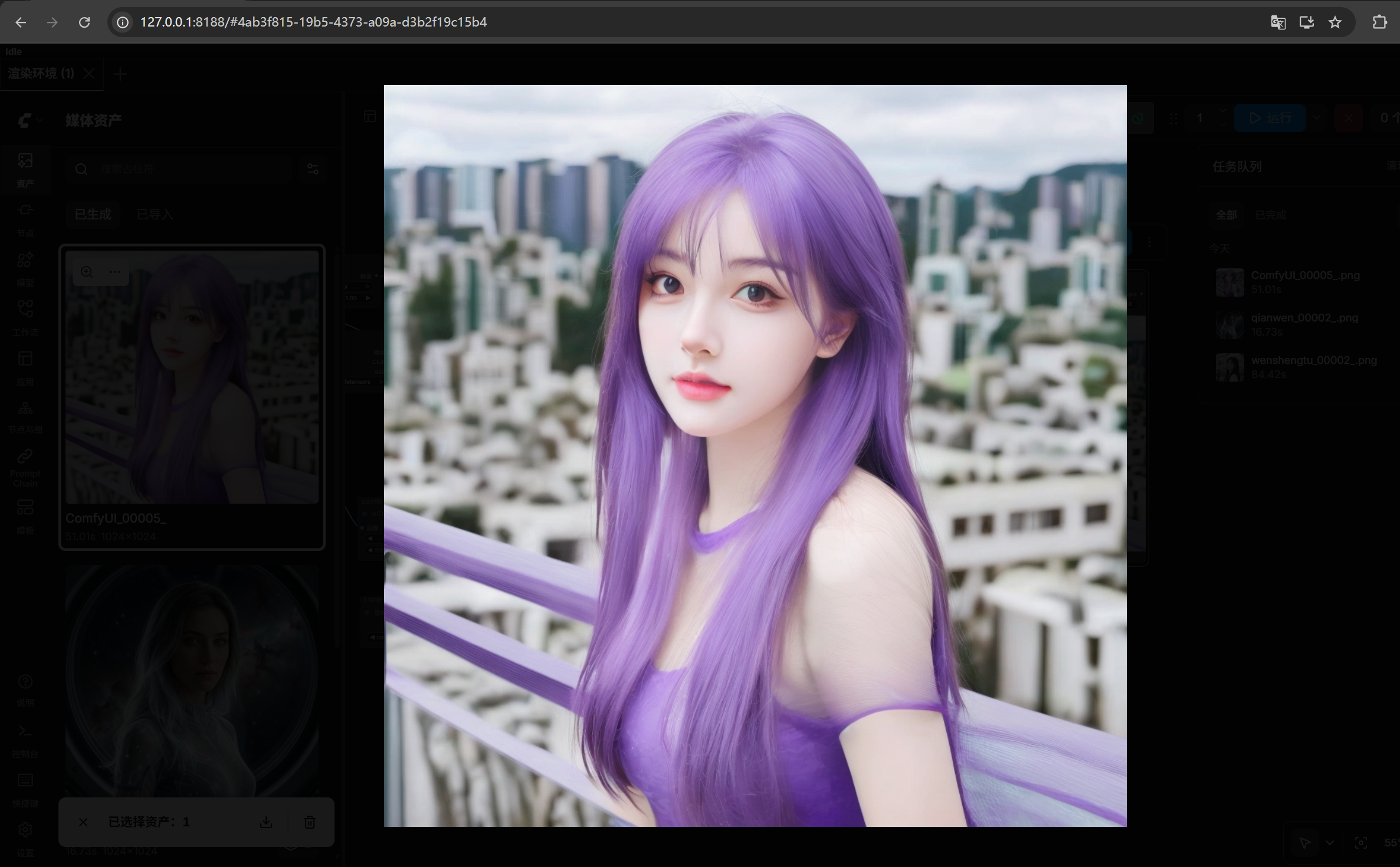
Task: Click the batch count number field
Action: tap(1199, 118)
